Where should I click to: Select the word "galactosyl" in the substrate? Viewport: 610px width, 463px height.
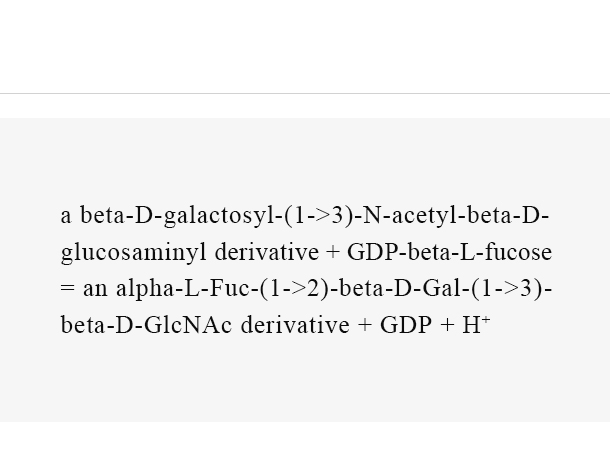click(219, 216)
